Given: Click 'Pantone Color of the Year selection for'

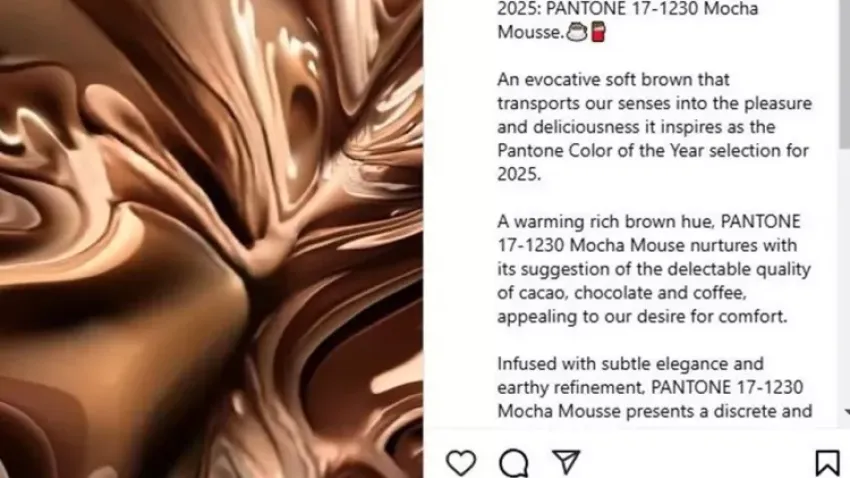Looking at the screenshot, I should pyautogui.click(x=653, y=151).
